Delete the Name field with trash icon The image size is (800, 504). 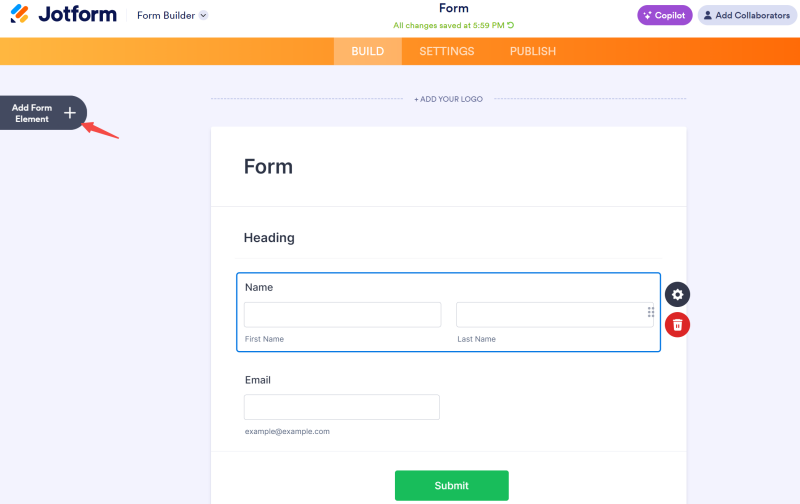tap(678, 324)
